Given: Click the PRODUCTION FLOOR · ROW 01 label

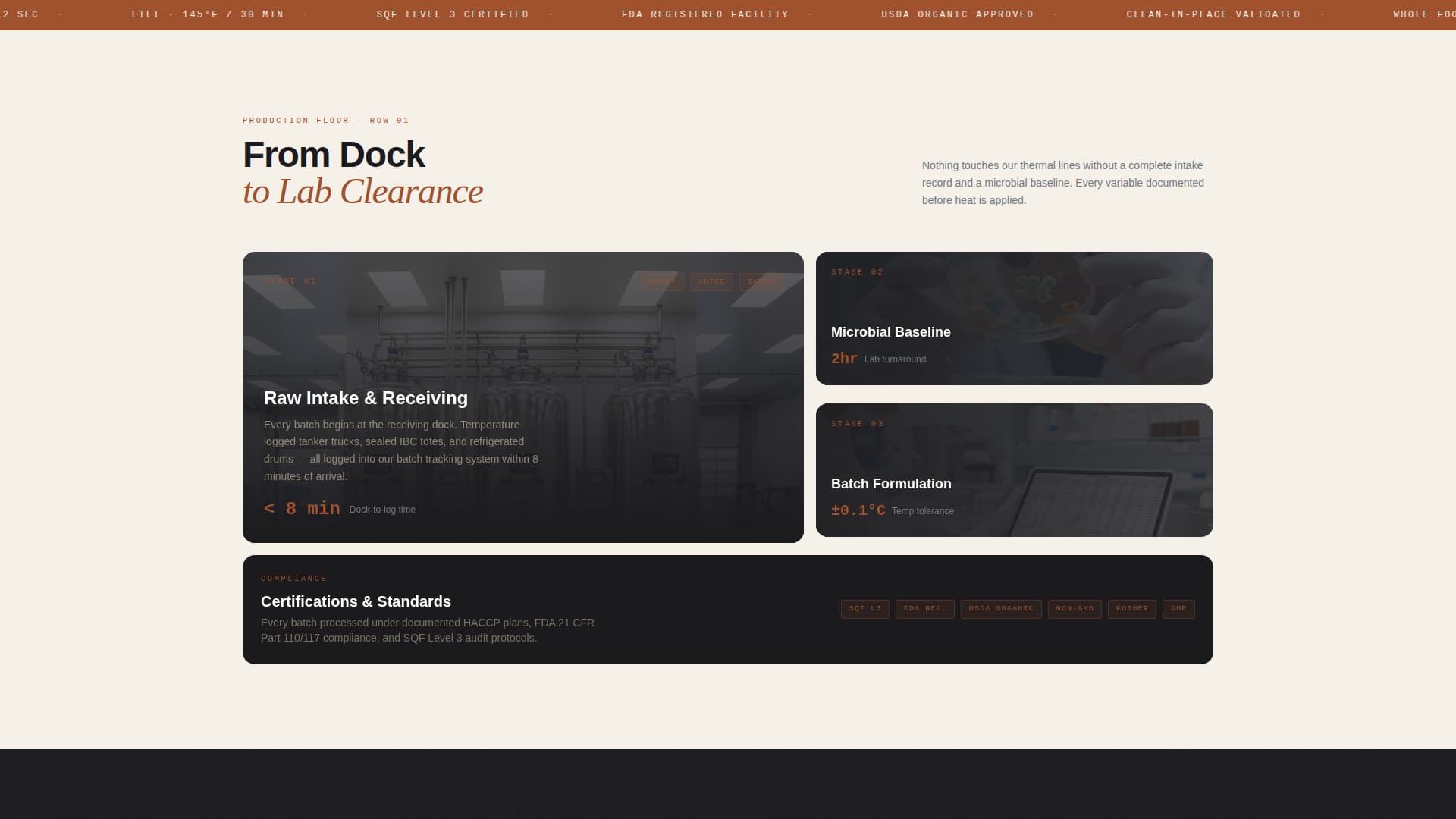Looking at the screenshot, I should [325, 120].
